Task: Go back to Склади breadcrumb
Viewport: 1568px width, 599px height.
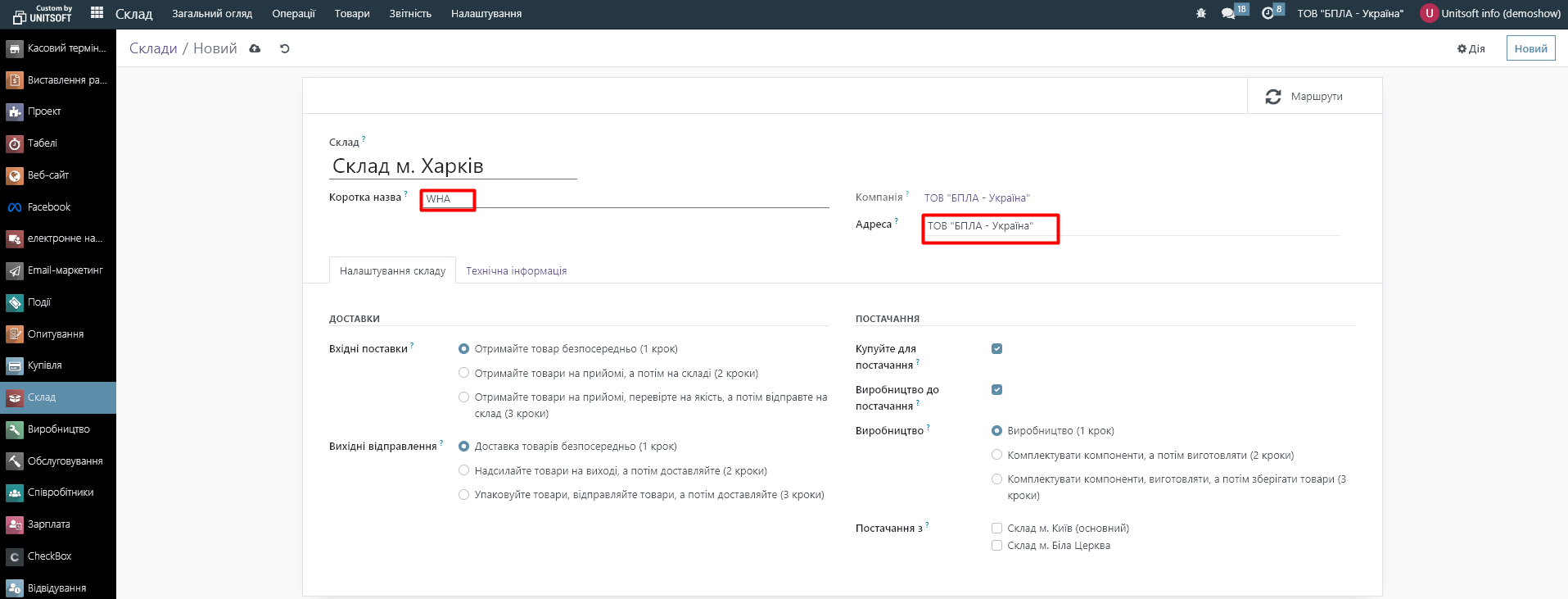Action: point(153,49)
